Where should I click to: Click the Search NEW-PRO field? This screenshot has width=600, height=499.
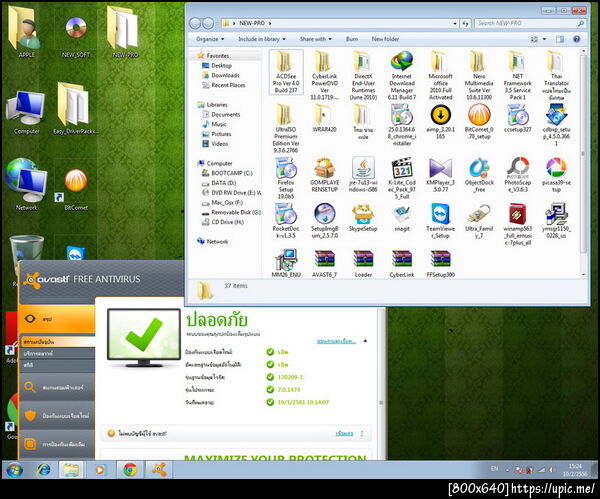click(530, 23)
